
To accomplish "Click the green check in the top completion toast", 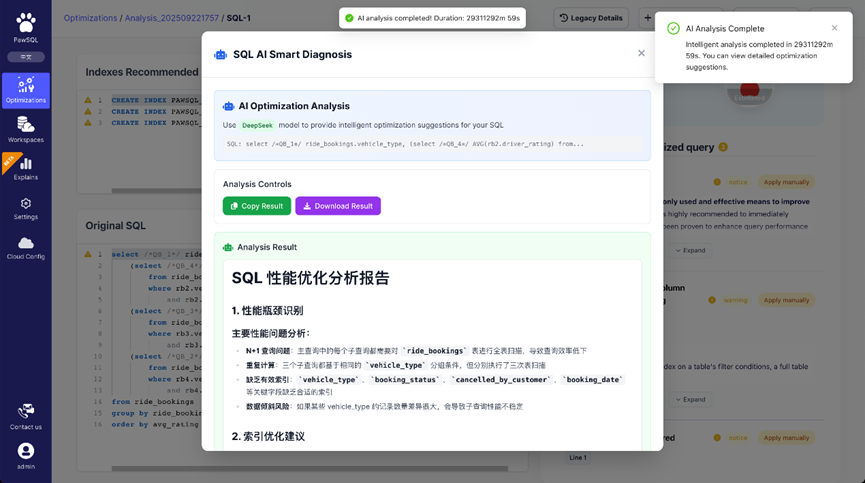I will [x=349, y=18].
